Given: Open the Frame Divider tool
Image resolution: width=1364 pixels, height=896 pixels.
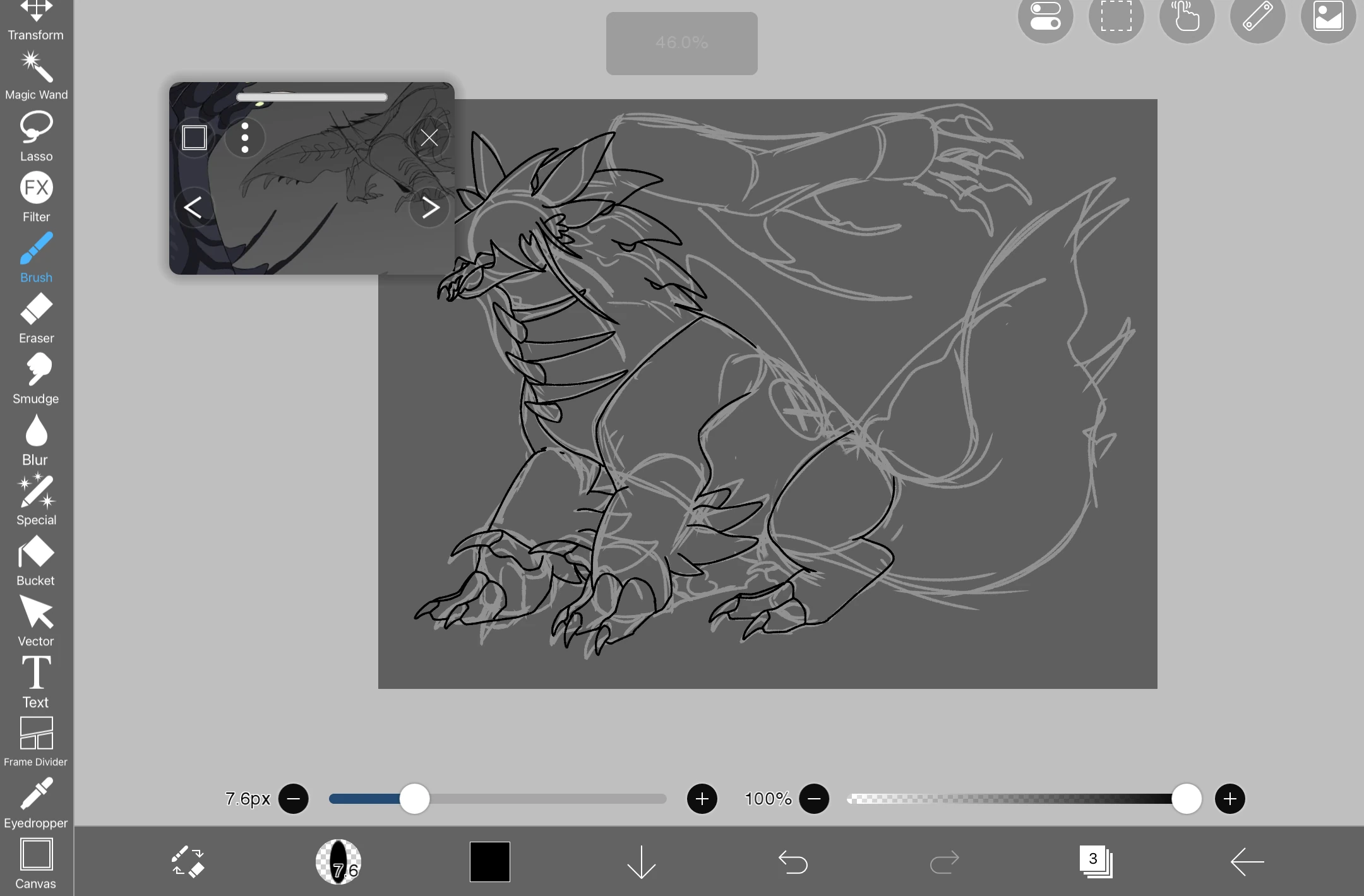Looking at the screenshot, I should coord(36,737).
